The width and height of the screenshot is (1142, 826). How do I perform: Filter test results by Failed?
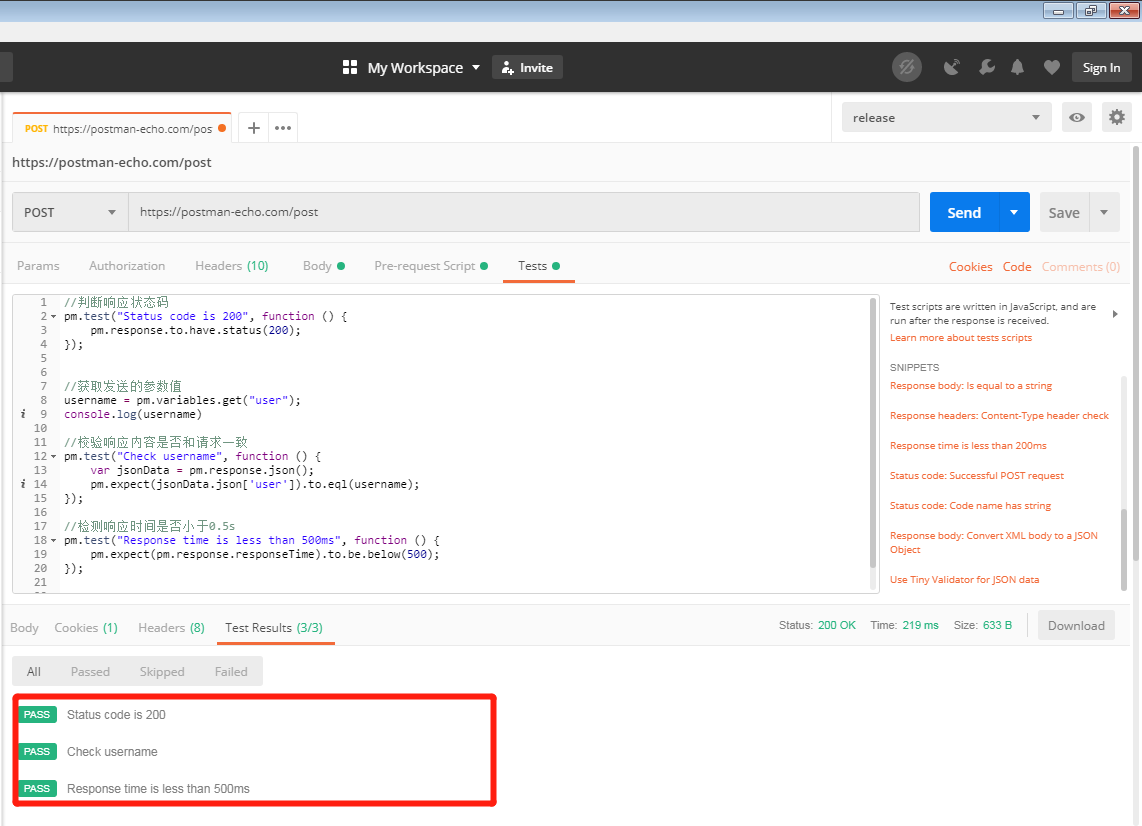pos(231,672)
